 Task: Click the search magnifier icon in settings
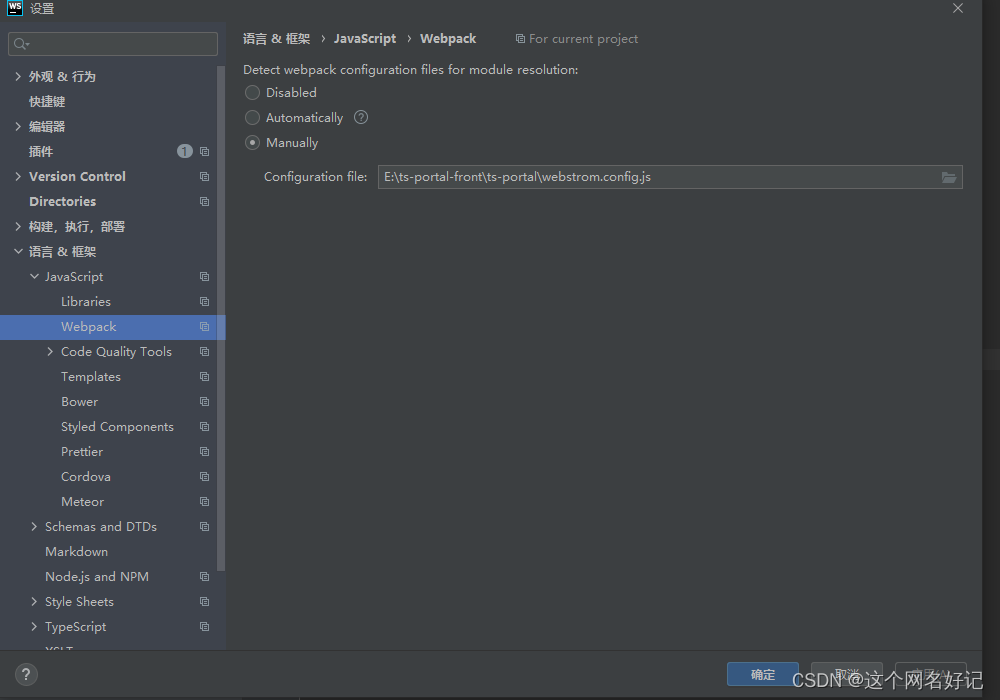(21, 44)
